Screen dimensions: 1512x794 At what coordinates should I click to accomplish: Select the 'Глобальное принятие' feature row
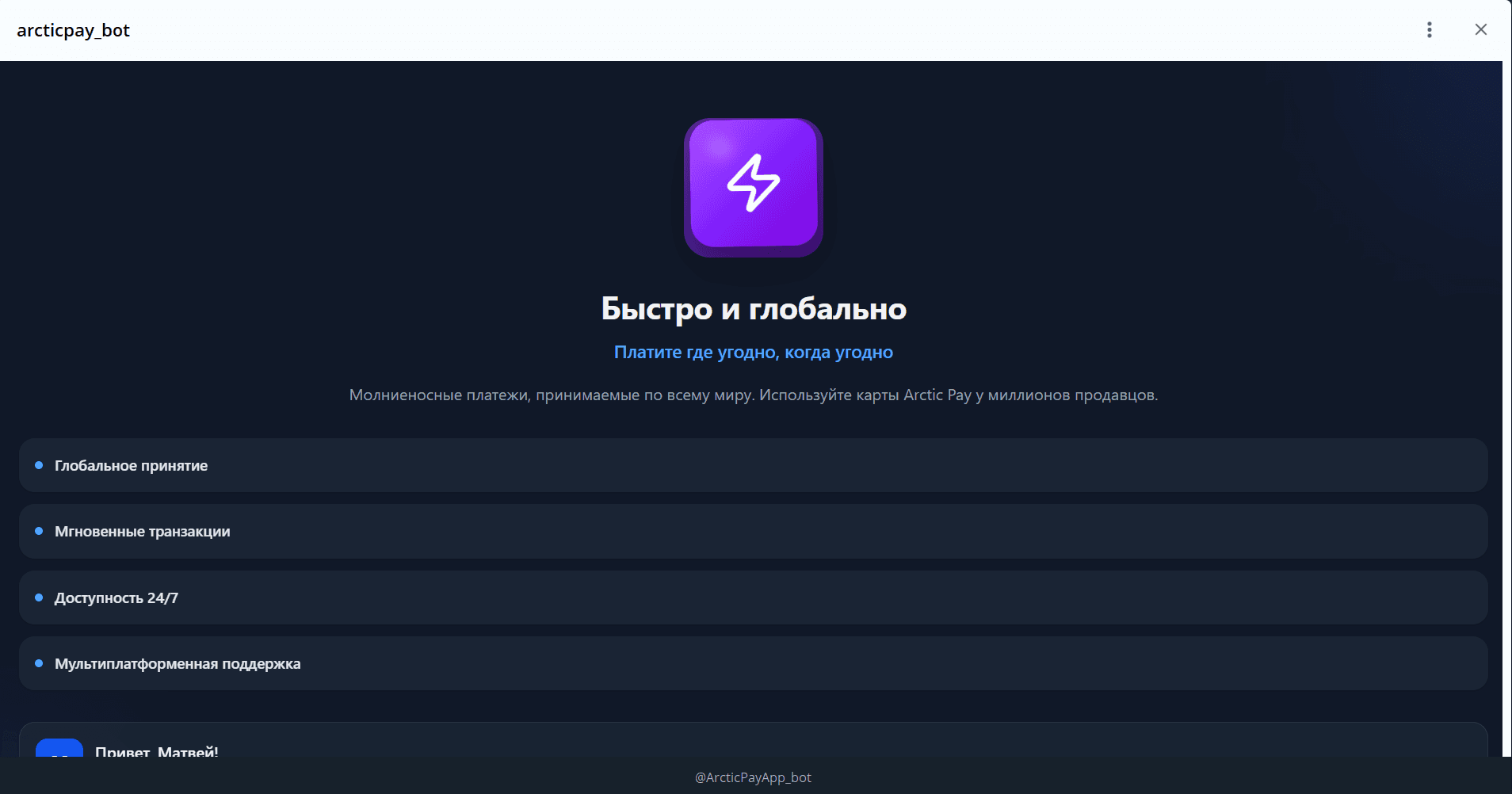coord(754,465)
